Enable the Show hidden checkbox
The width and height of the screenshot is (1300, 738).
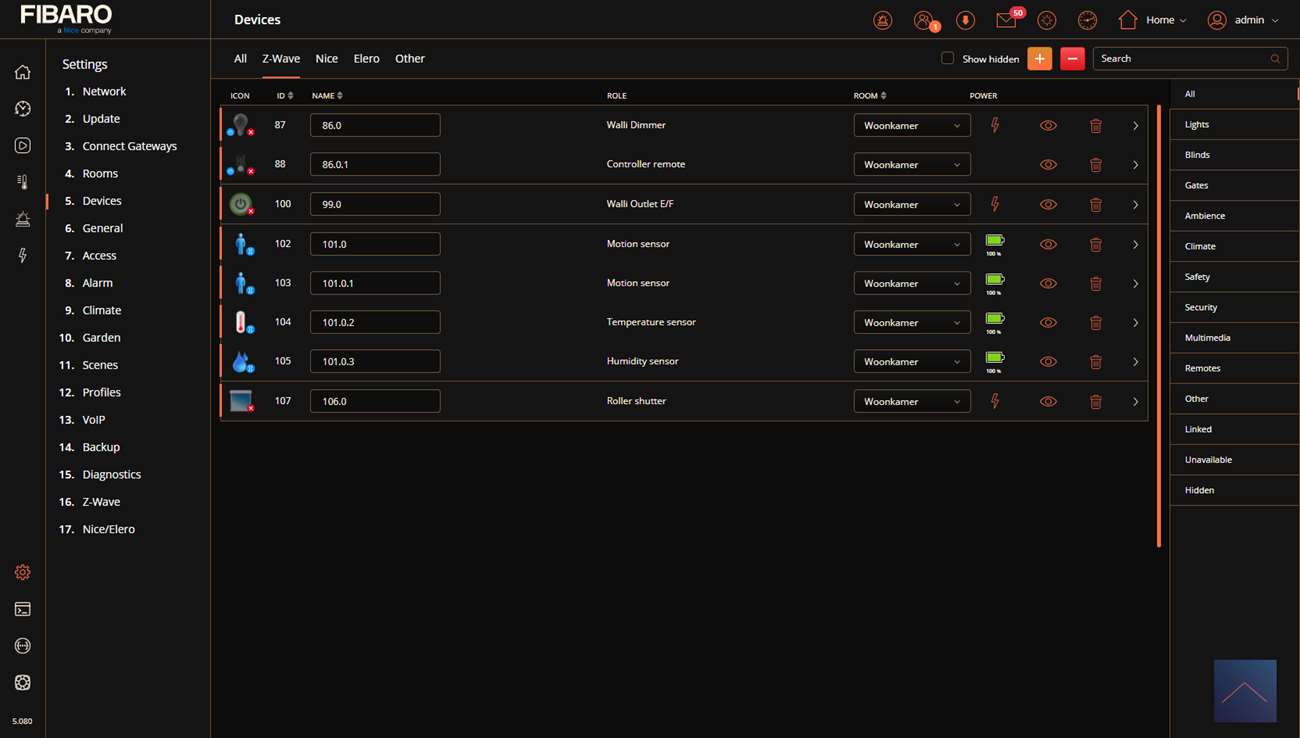(x=947, y=58)
